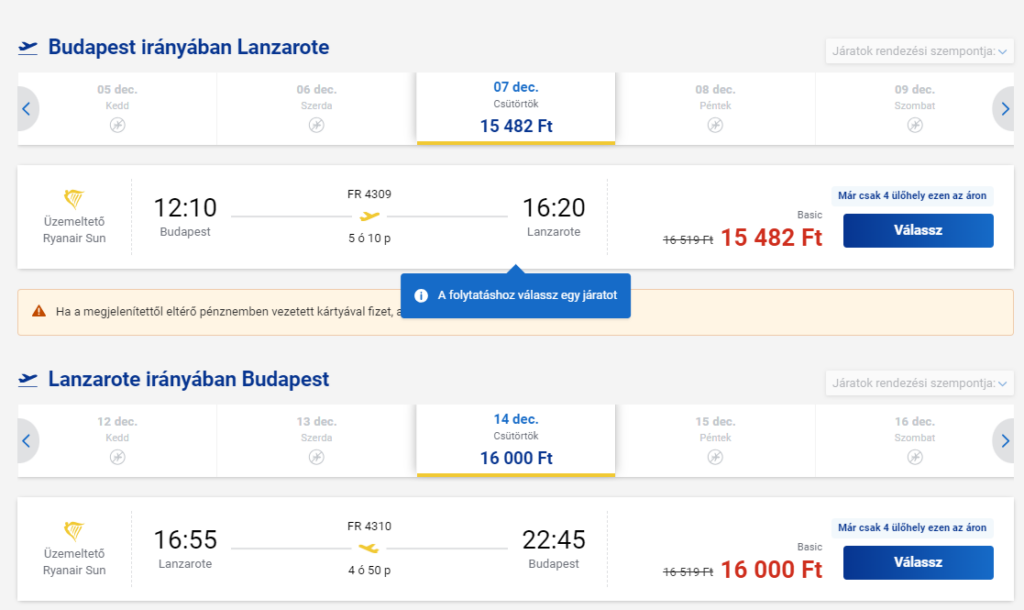Choose the FR 4309 flight with Válassz

(918, 231)
